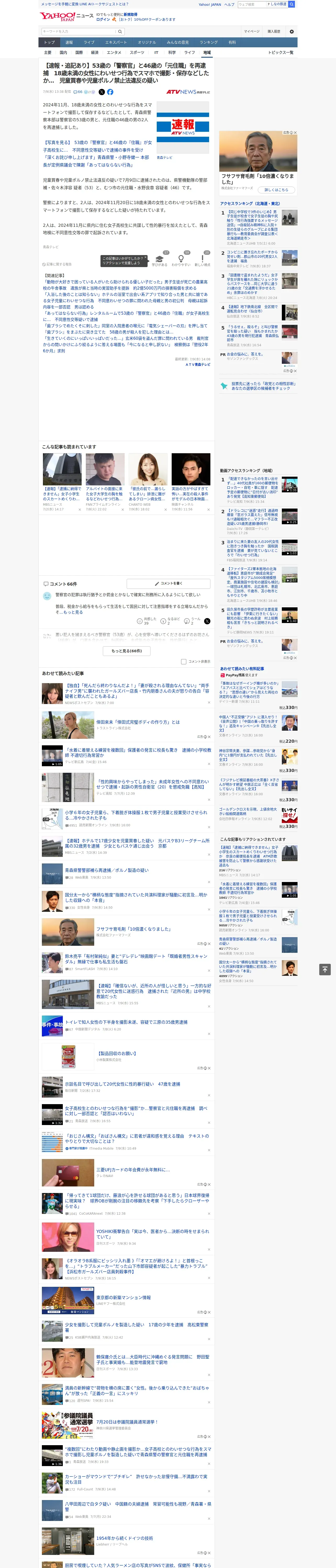Click the うーん reaction on first comment
This screenshot has height=1568, width=336.
click(x=192, y=621)
